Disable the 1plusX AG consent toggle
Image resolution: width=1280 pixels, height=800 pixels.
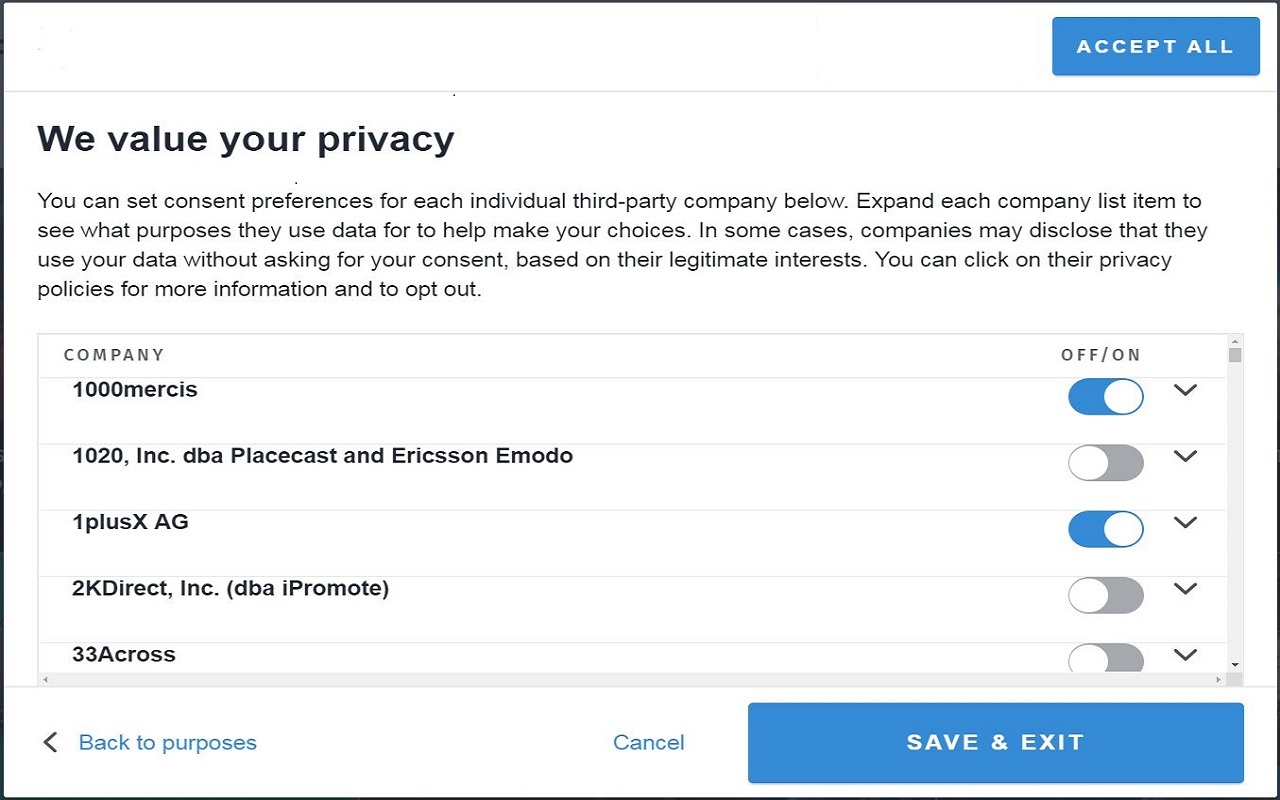click(x=1105, y=529)
